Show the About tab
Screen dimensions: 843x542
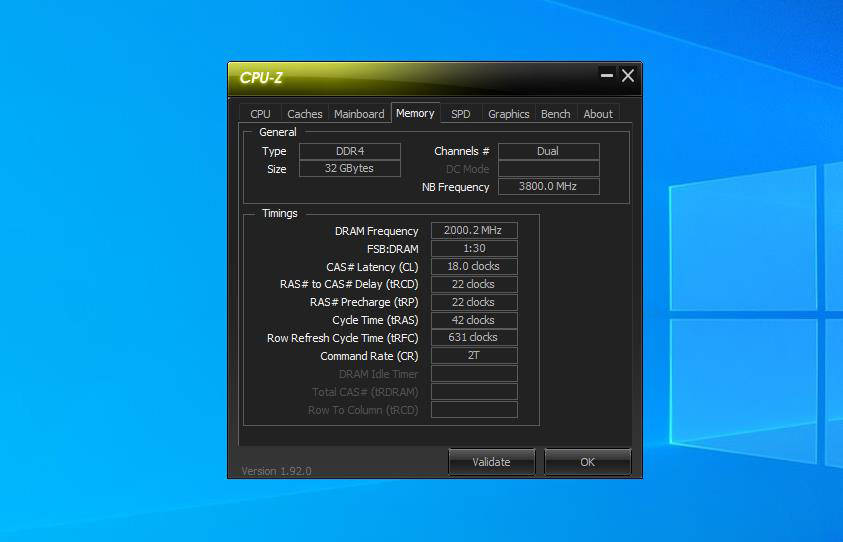click(x=598, y=114)
